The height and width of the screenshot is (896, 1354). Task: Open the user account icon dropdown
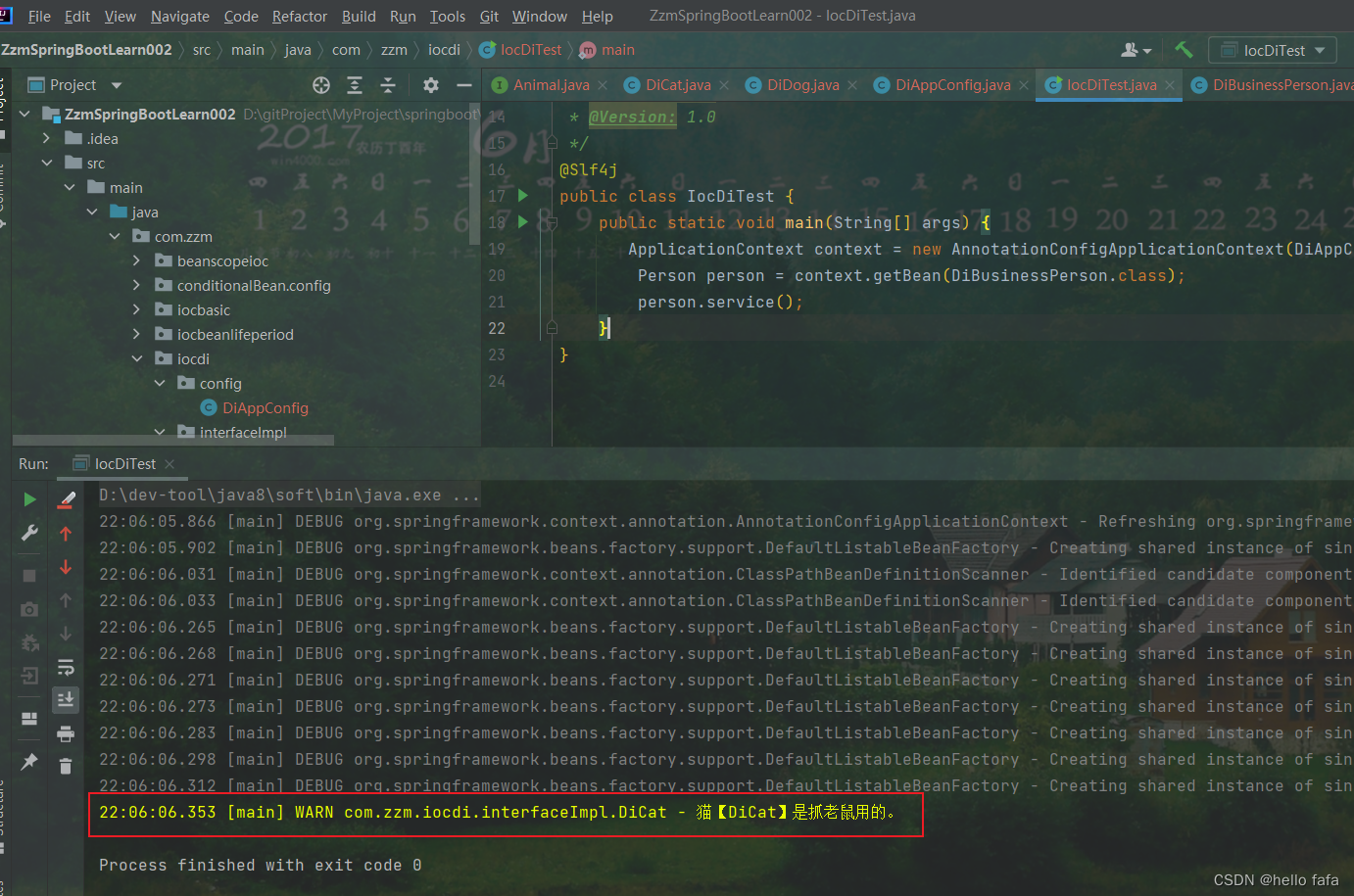pos(1136,50)
